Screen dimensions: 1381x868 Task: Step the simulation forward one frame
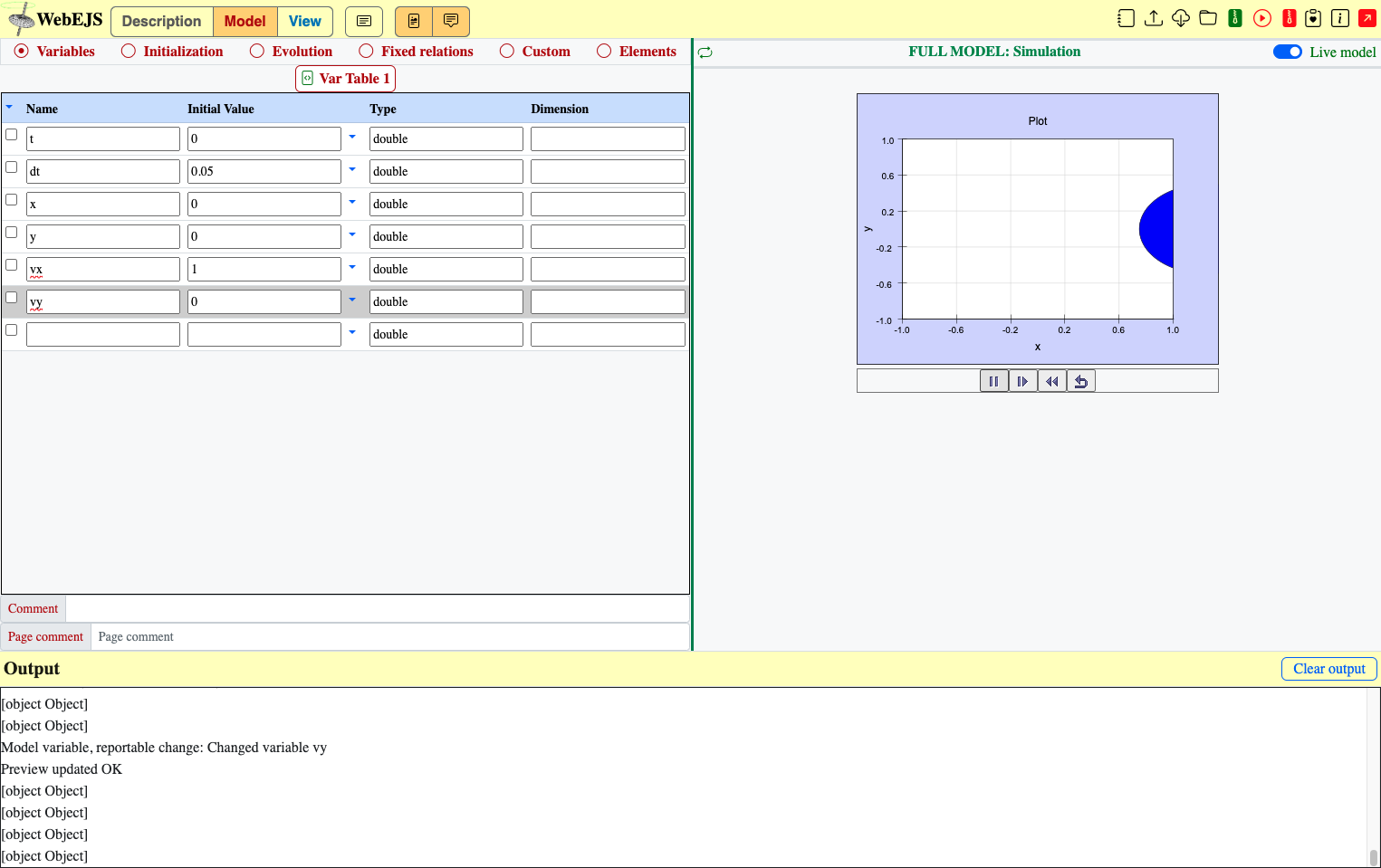1023,381
